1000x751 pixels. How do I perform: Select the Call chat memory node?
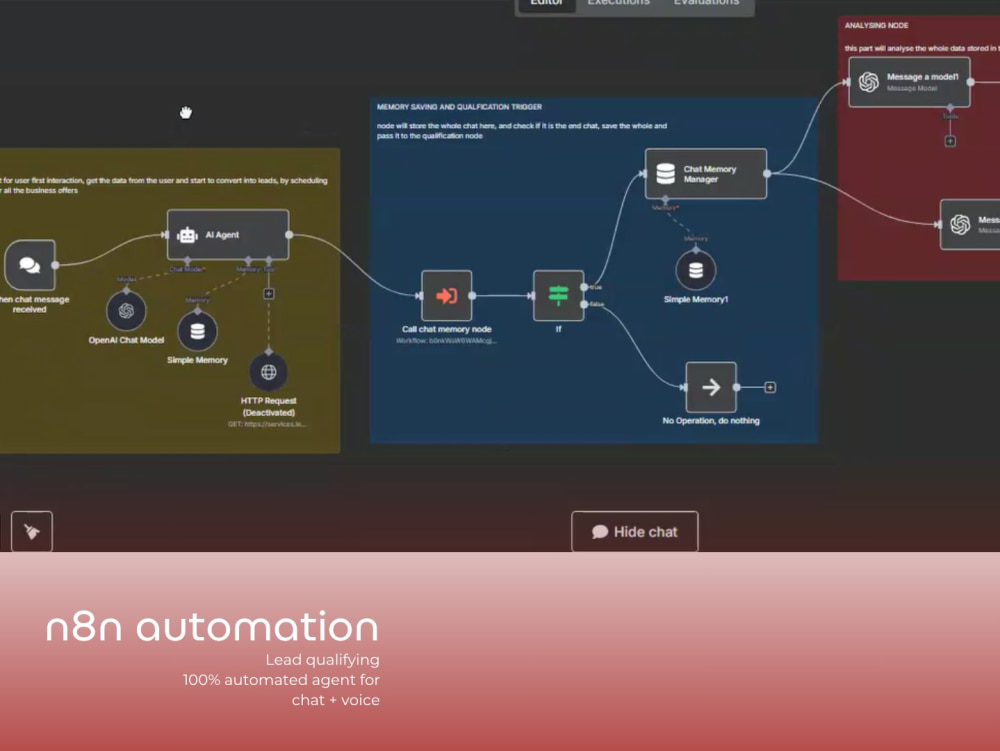click(x=446, y=296)
